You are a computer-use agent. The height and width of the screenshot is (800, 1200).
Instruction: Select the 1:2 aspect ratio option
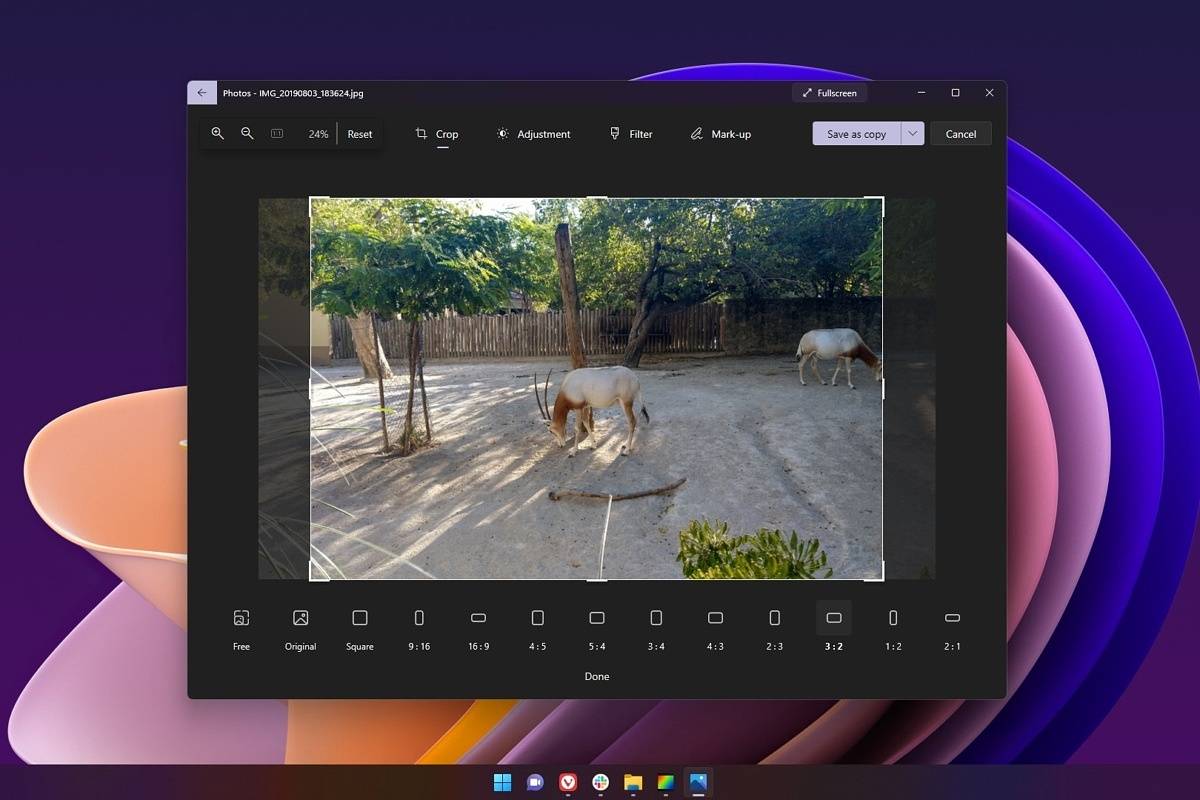pos(893,618)
